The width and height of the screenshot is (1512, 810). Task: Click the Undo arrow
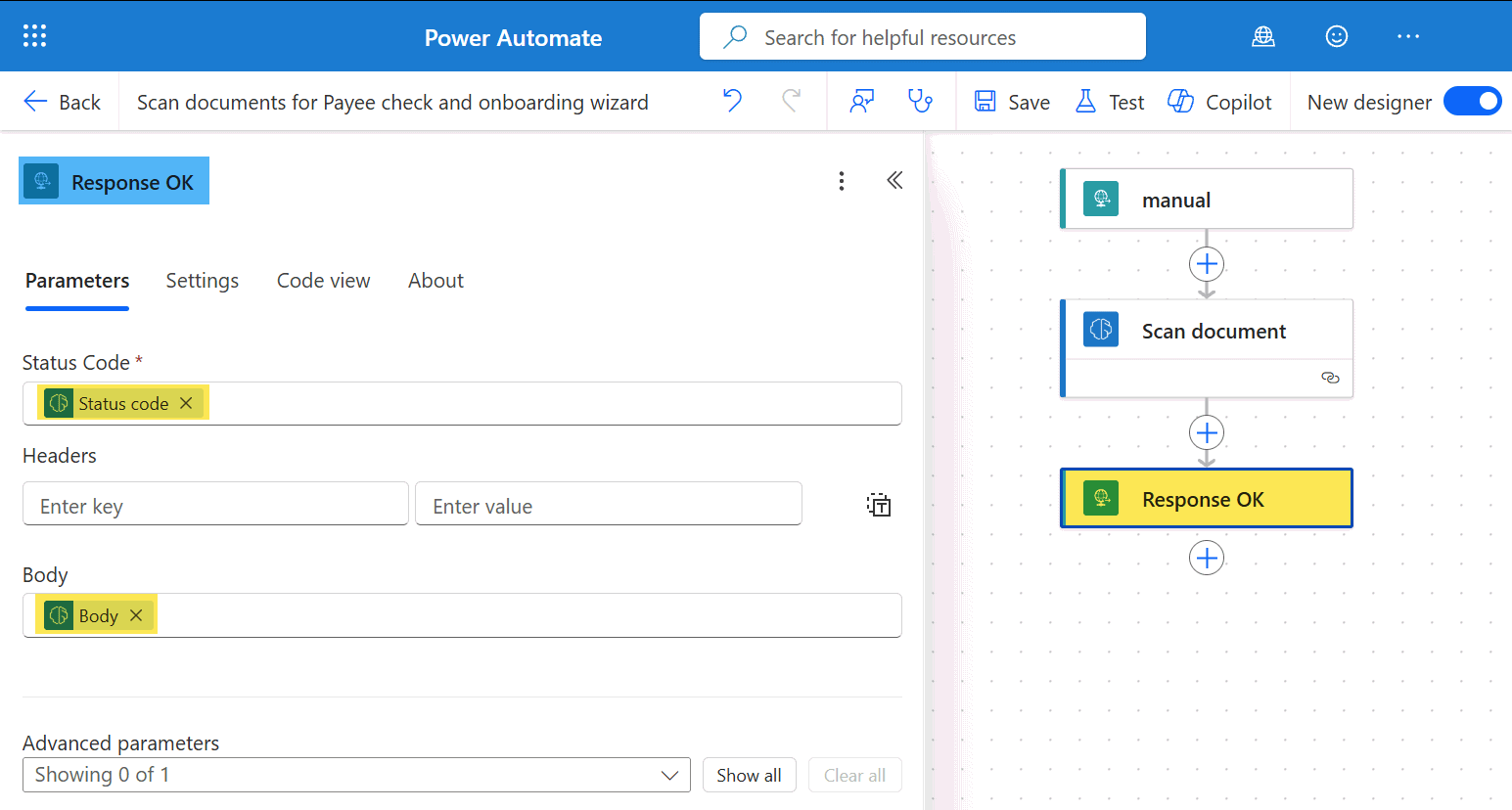point(732,101)
